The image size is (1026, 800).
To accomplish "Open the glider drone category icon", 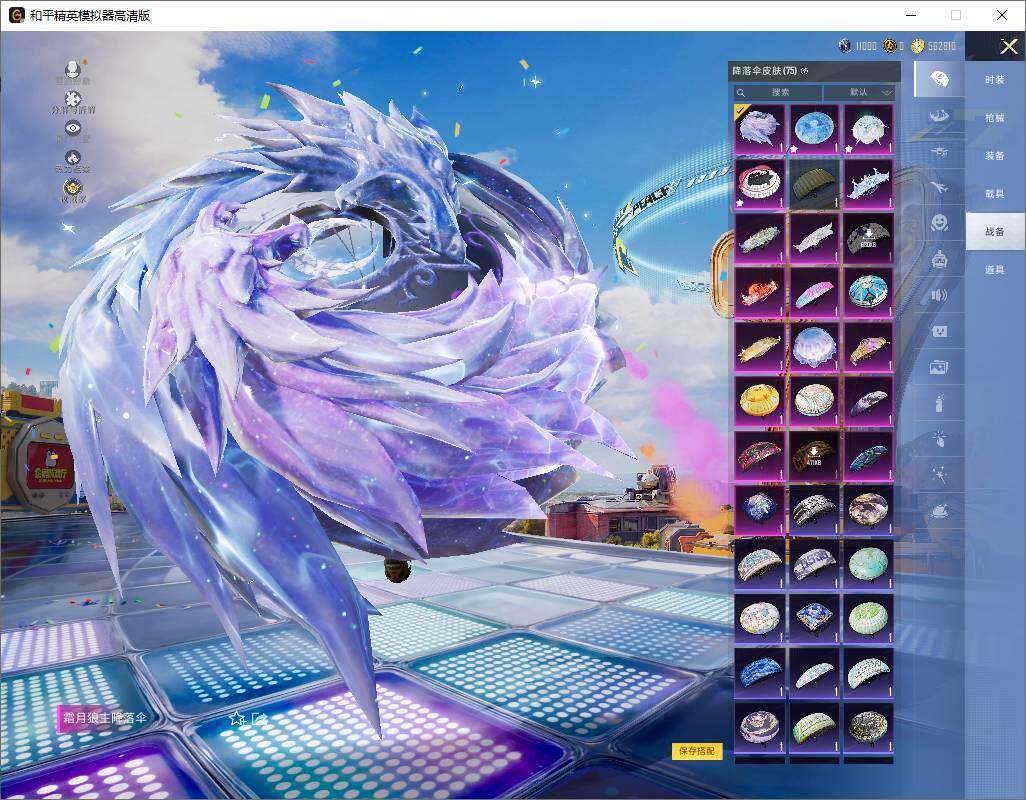I will point(939,152).
